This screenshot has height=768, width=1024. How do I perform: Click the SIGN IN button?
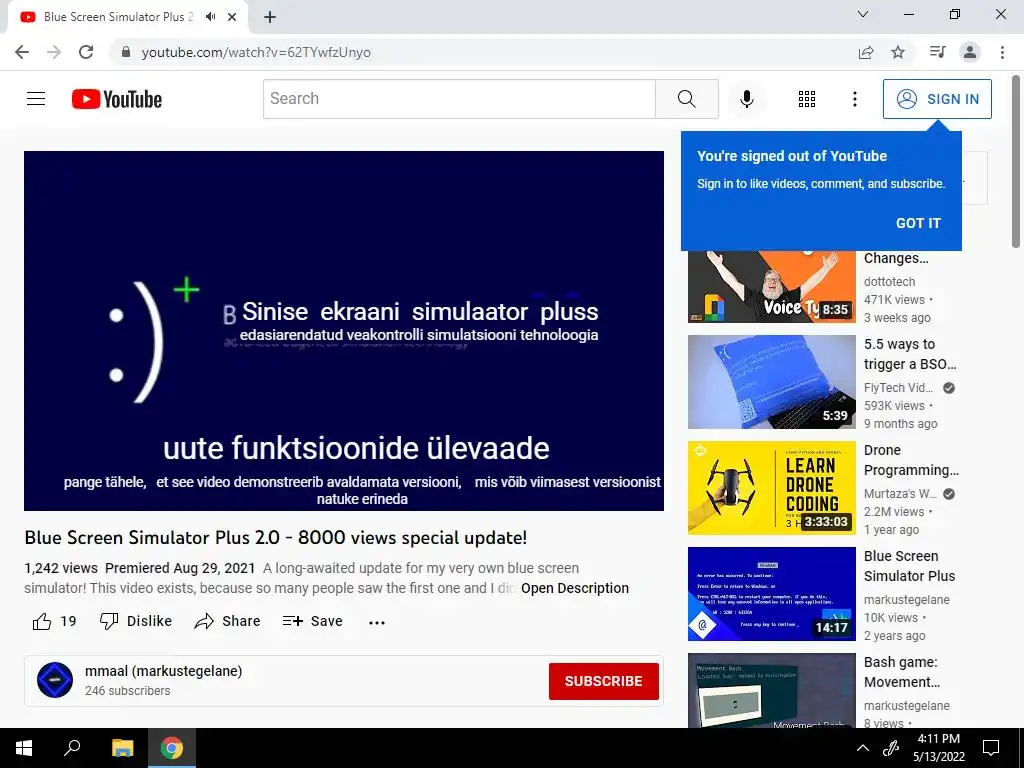(x=937, y=99)
